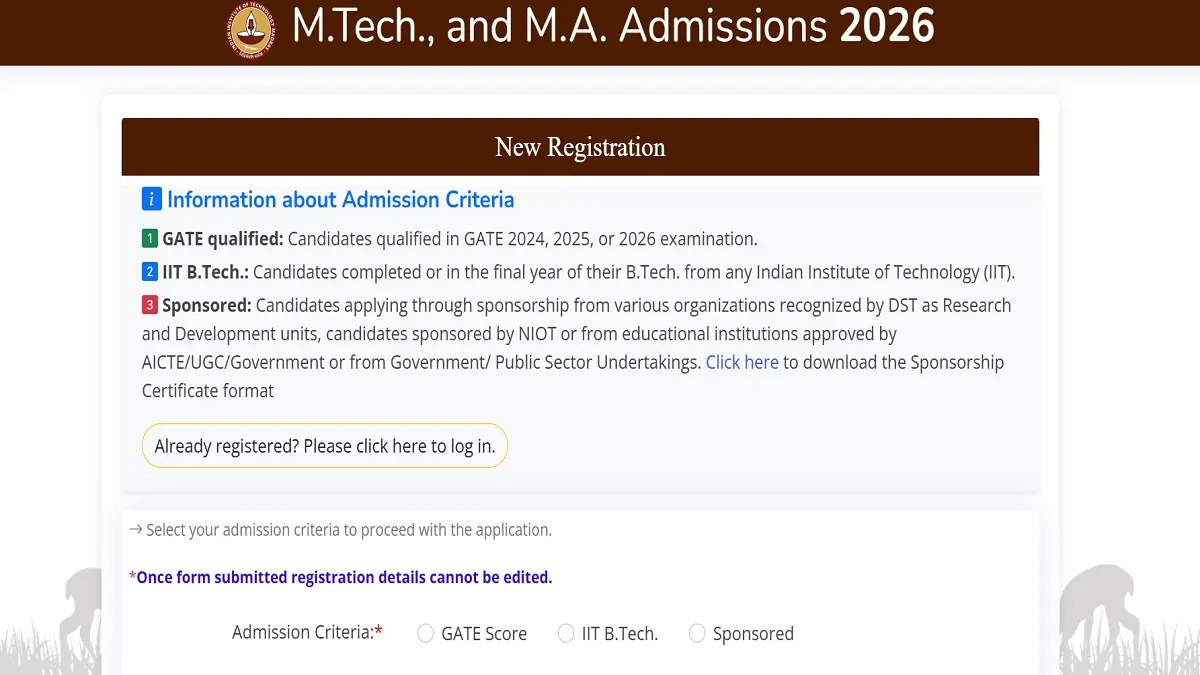The width and height of the screenshot is (1200, 675).
Task: Click the IIT Madras institute logo
Action: click(249, 30)
